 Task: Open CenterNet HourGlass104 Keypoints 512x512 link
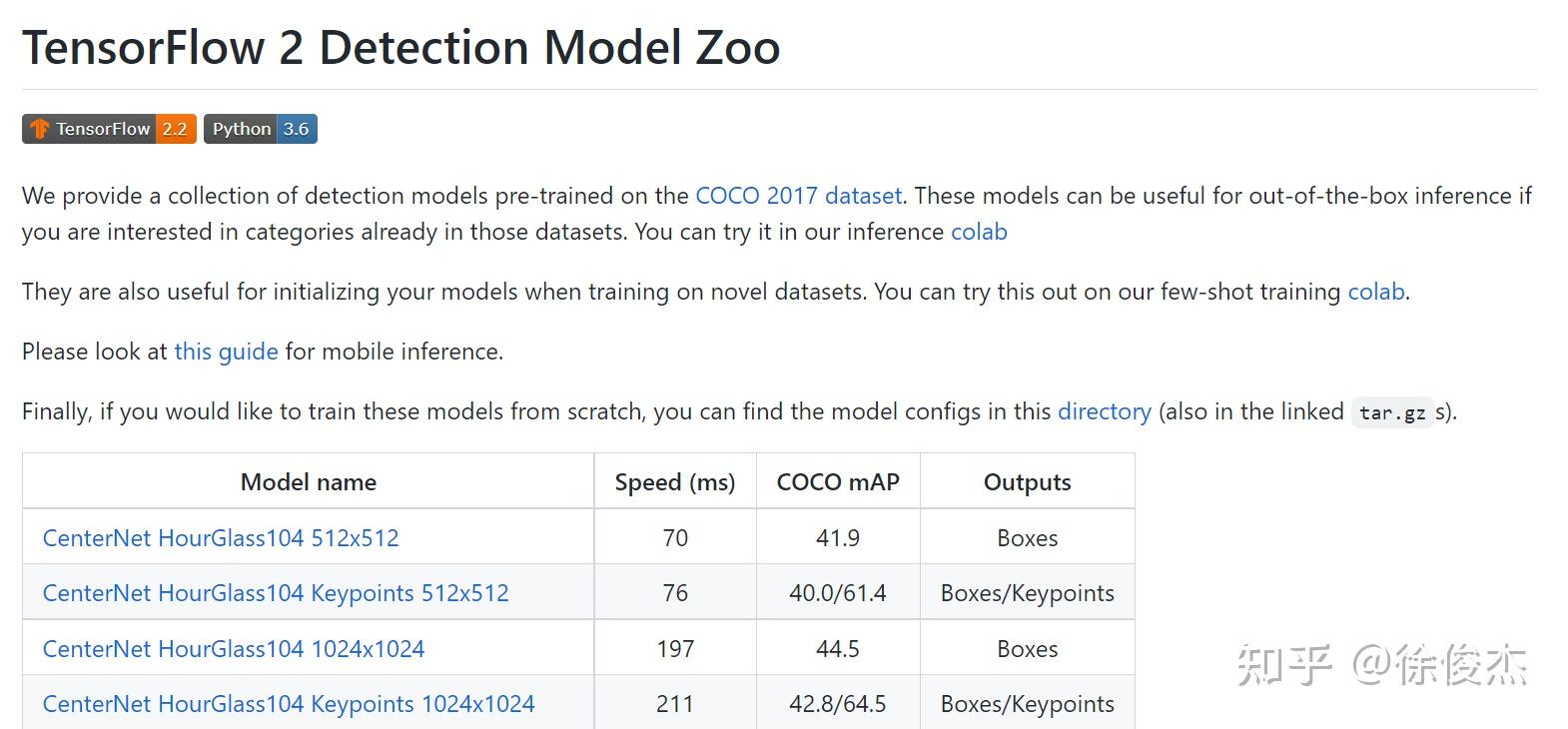point(276,593)
